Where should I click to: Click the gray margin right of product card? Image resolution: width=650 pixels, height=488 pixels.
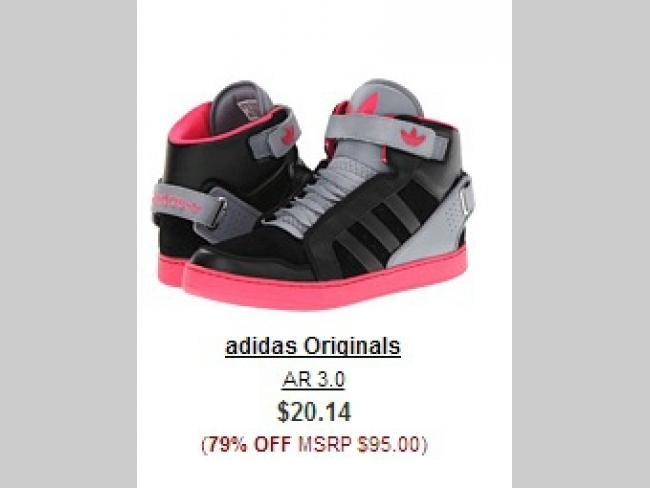[581, 244]
